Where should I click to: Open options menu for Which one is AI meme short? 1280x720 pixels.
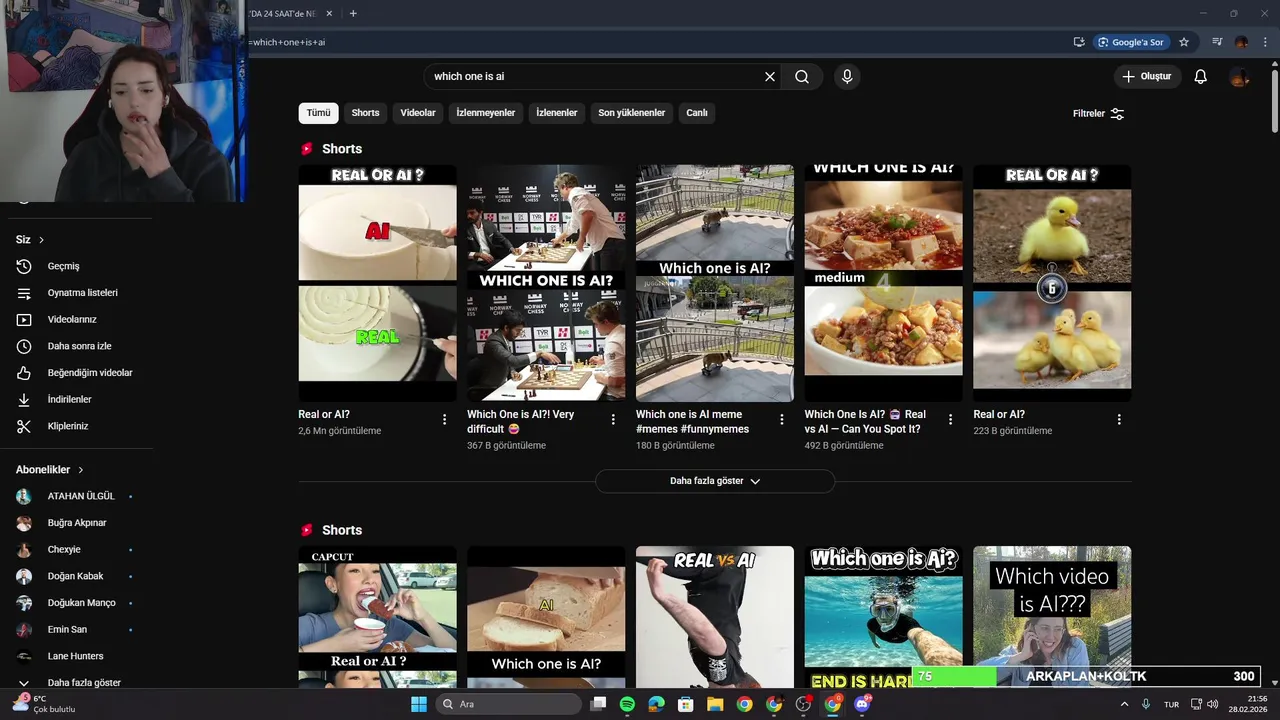pyautogui.click(x=782, y=420)
